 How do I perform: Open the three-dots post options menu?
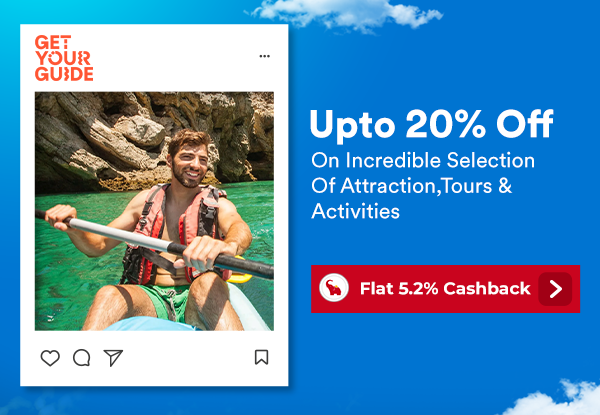(x=264, y=56)
